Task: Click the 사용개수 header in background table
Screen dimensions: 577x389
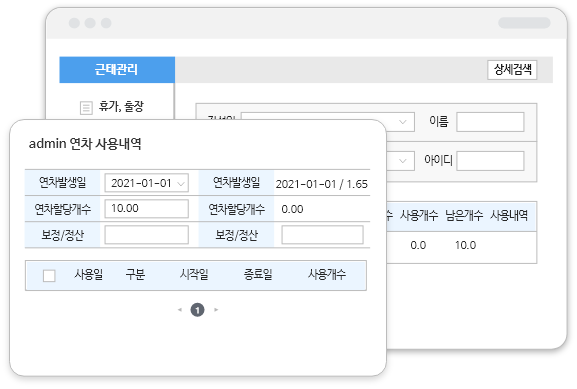Action: [419, 216]
